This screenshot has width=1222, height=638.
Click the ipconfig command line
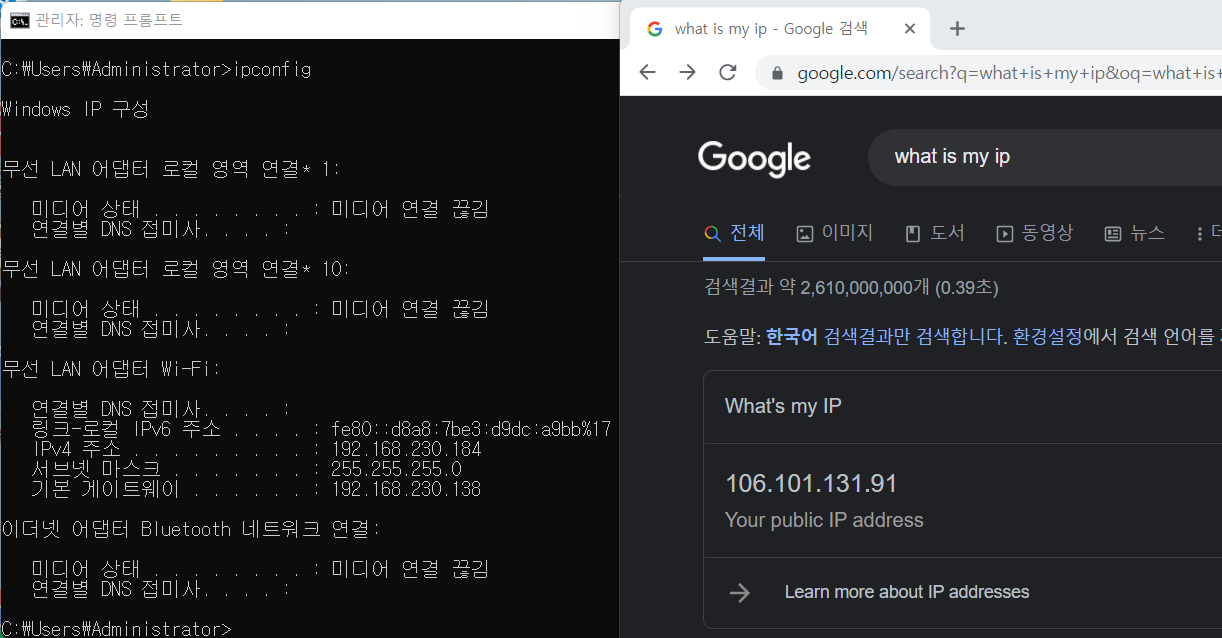point(156,69)
